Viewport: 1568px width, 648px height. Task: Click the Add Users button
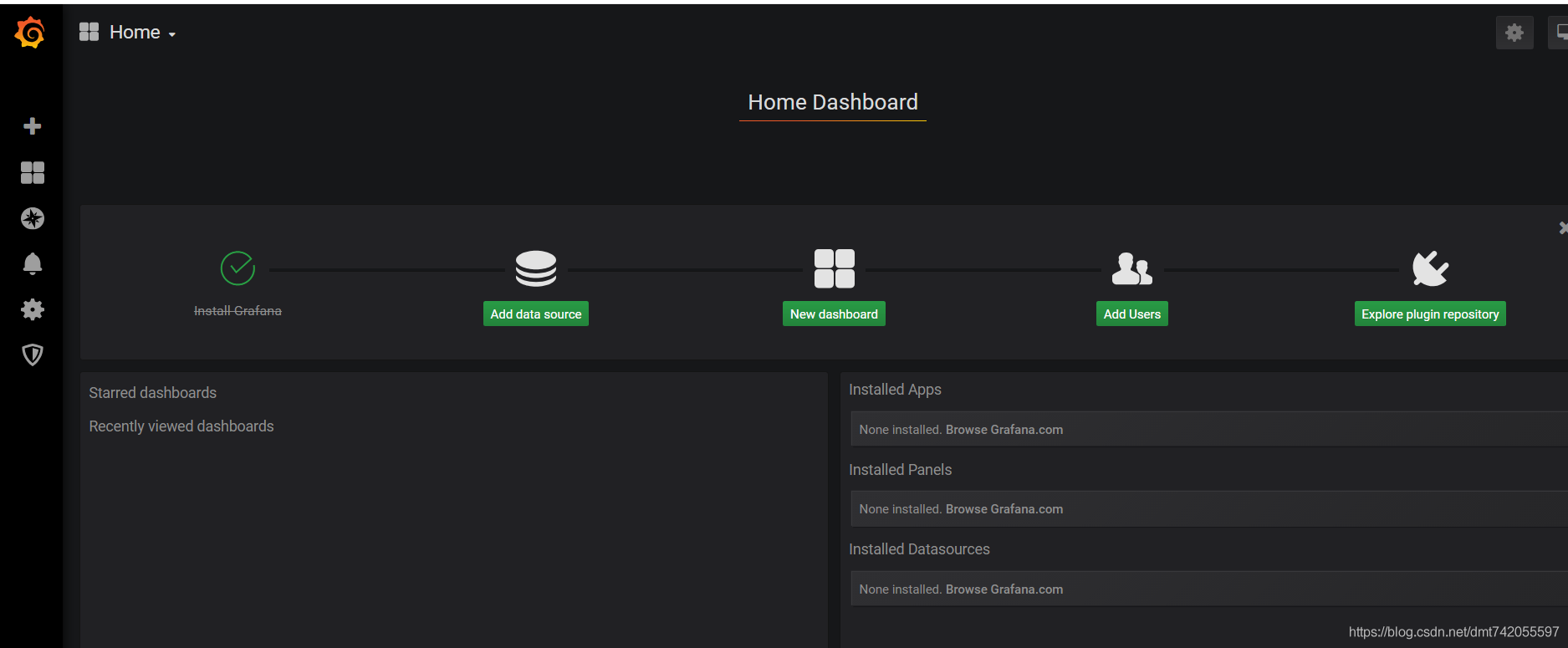(x=1132, y=314)
